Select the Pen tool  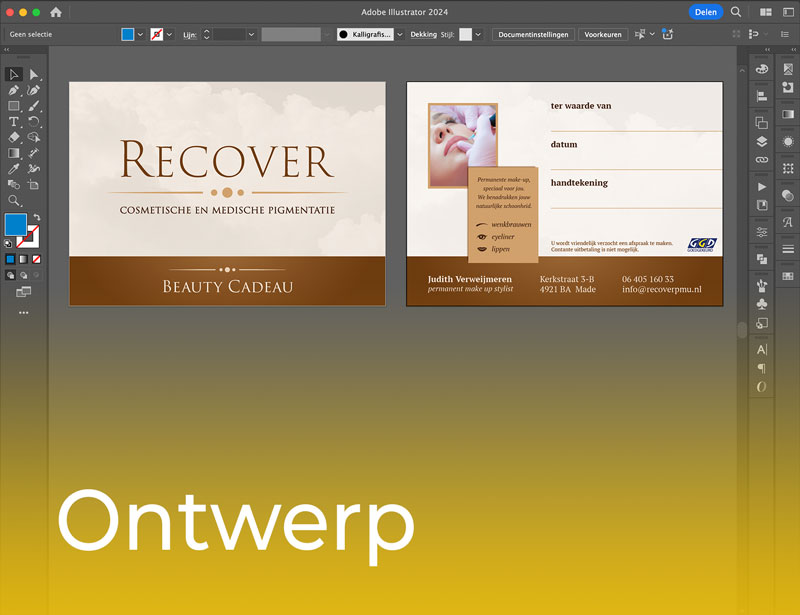14,90
